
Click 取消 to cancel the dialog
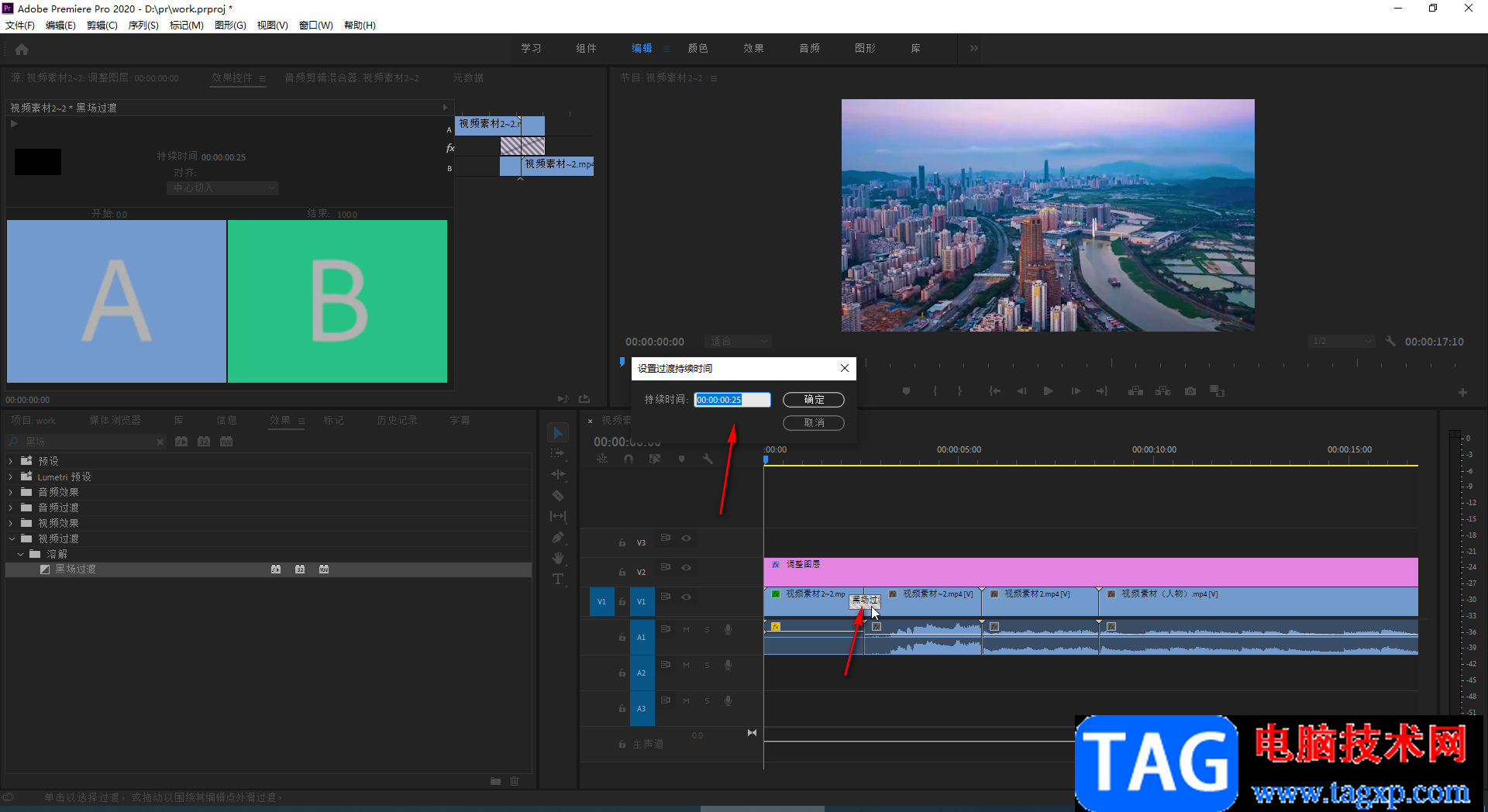(813, 423)
